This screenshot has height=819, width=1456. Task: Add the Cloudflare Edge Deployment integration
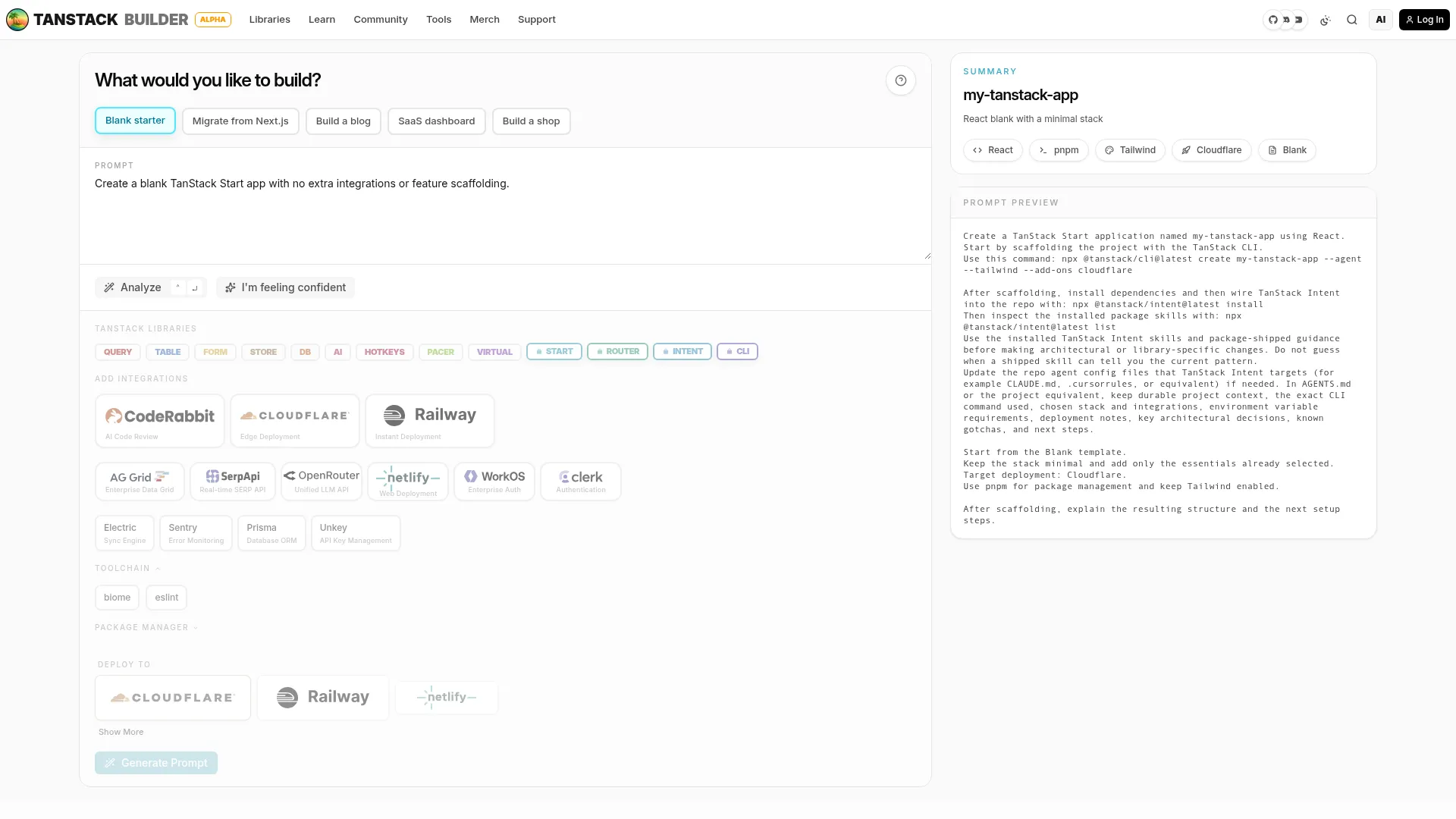pyautogui.click(x=295, y=421)
